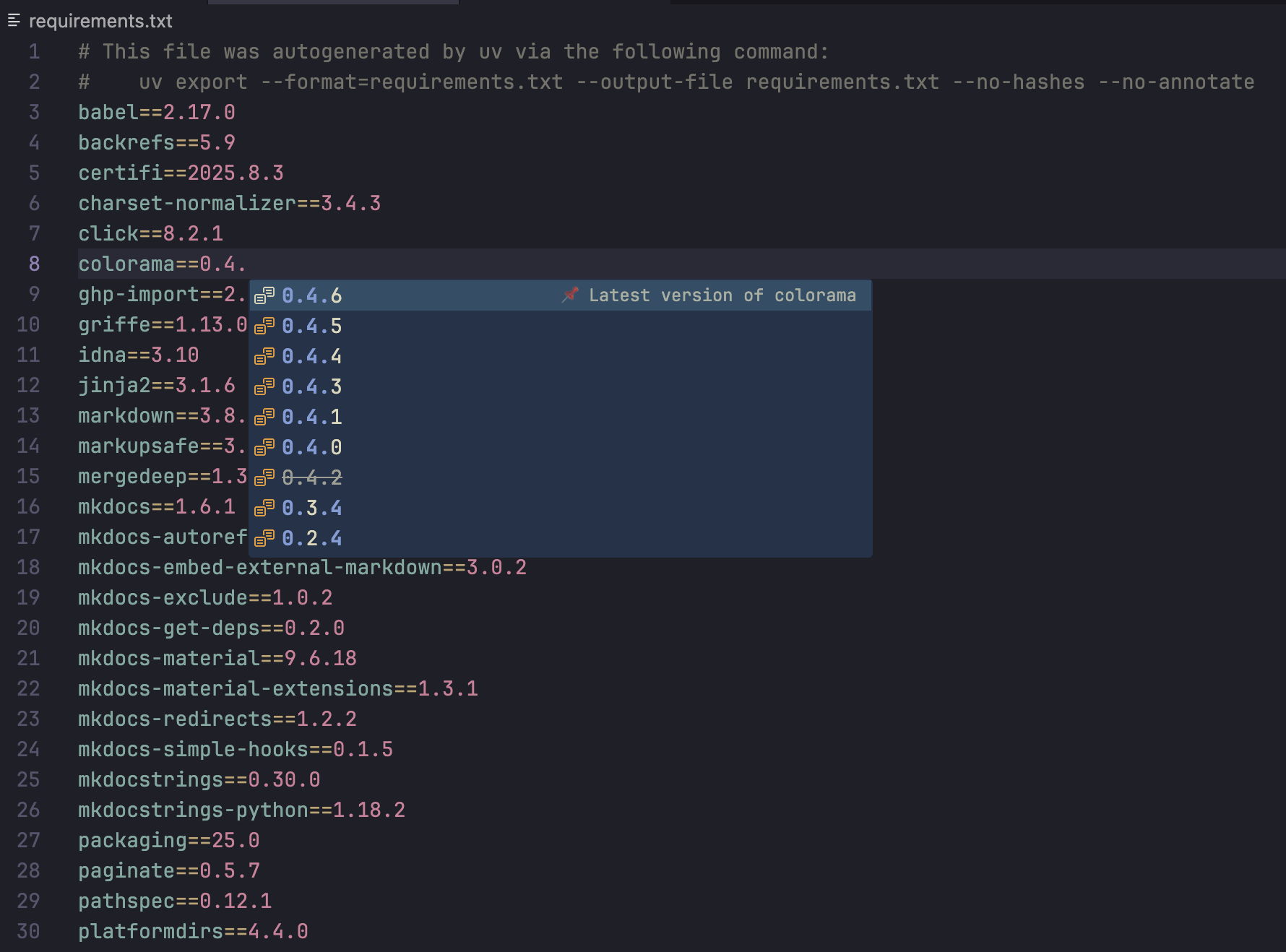Click the package icon beside 0.4.3
Viewport: 1286px width, 952px height.
[x=264, y=386]
